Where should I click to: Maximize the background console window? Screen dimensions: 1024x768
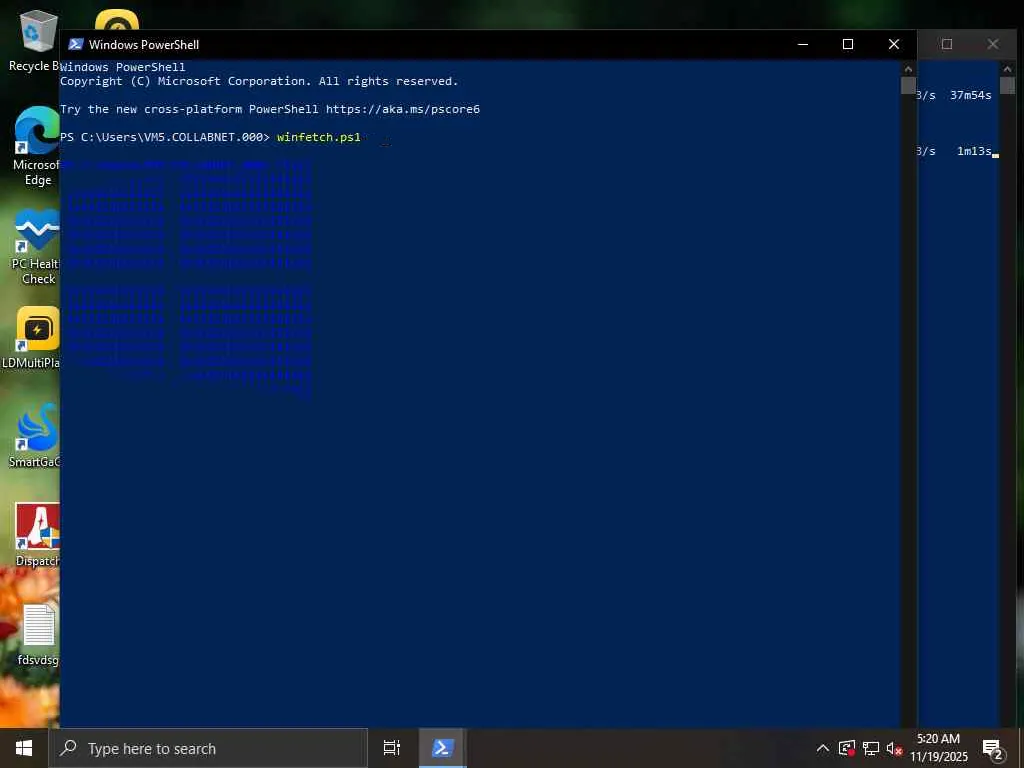(947, 44)
